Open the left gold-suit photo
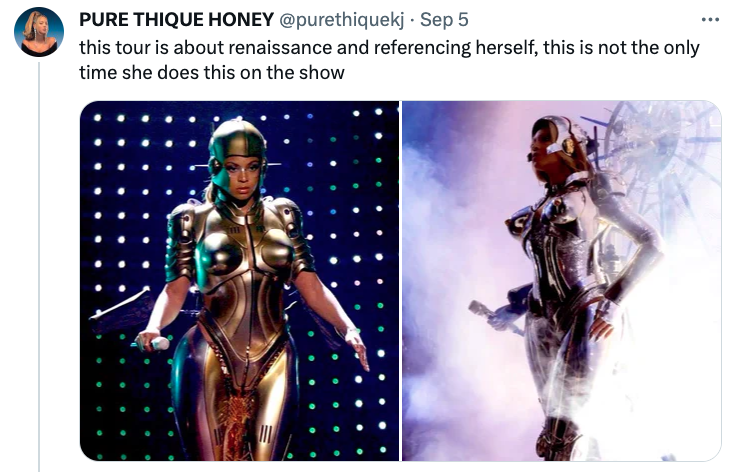The width and height of the screenshot is (742, 472). pyautogui.click(x=239, y=280)
